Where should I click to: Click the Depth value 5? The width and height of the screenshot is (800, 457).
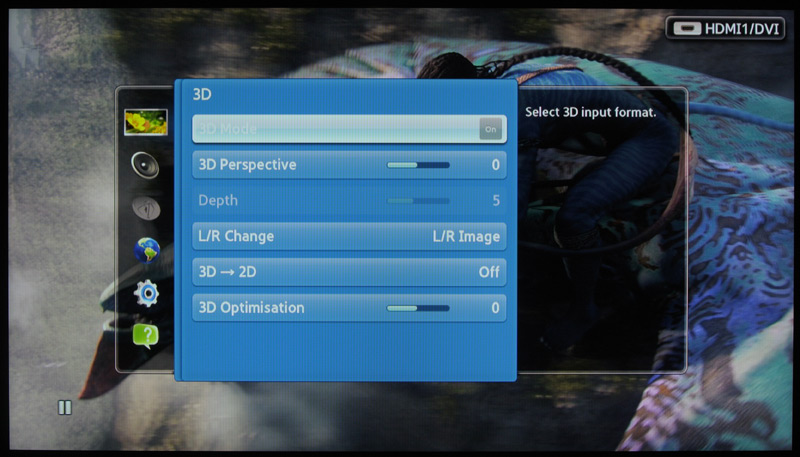point(496,200)
